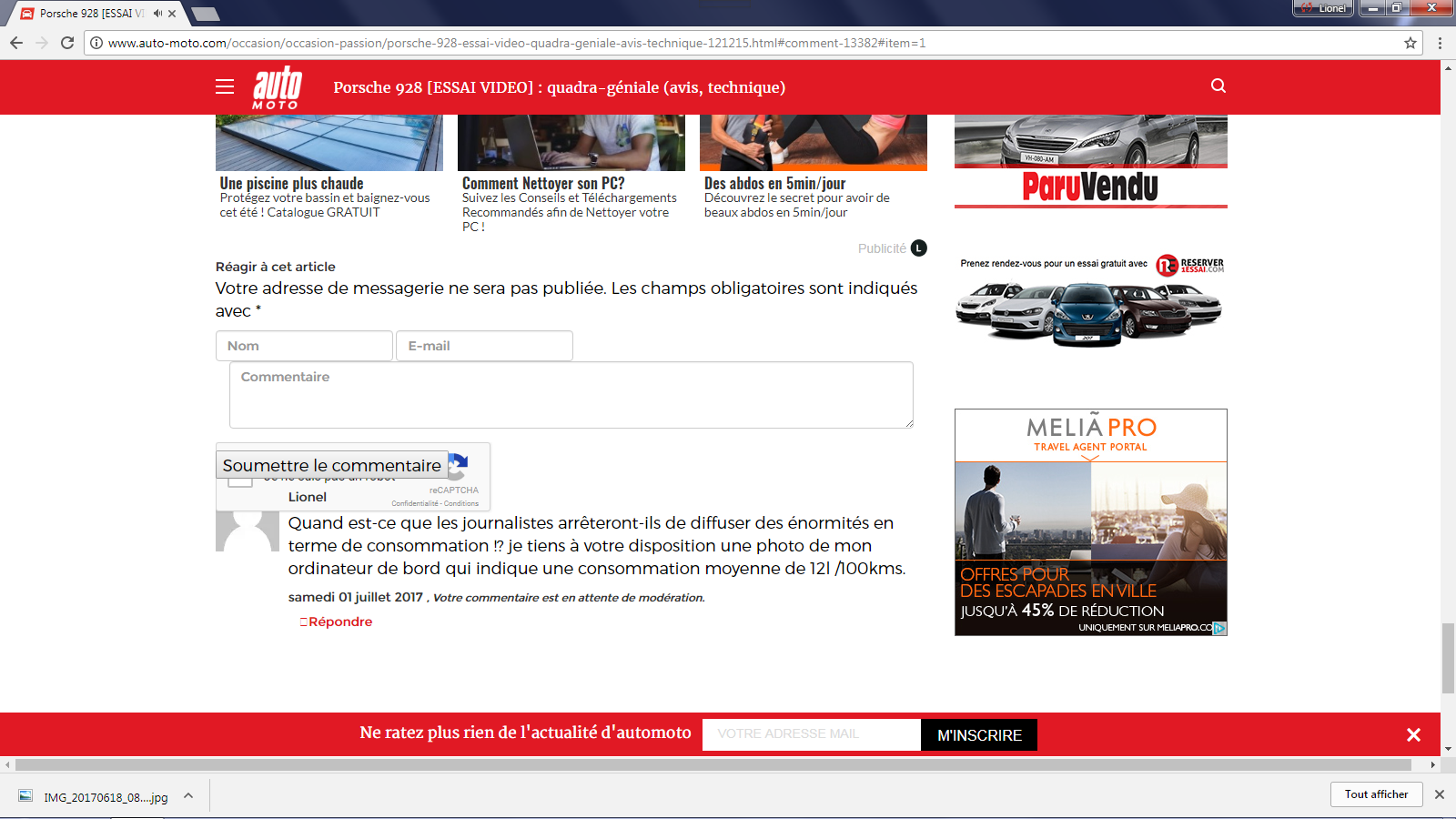View site information icon in the address bar
Image resolution: width=1456 pixels, height=819 pixels.
coord(96,43)
